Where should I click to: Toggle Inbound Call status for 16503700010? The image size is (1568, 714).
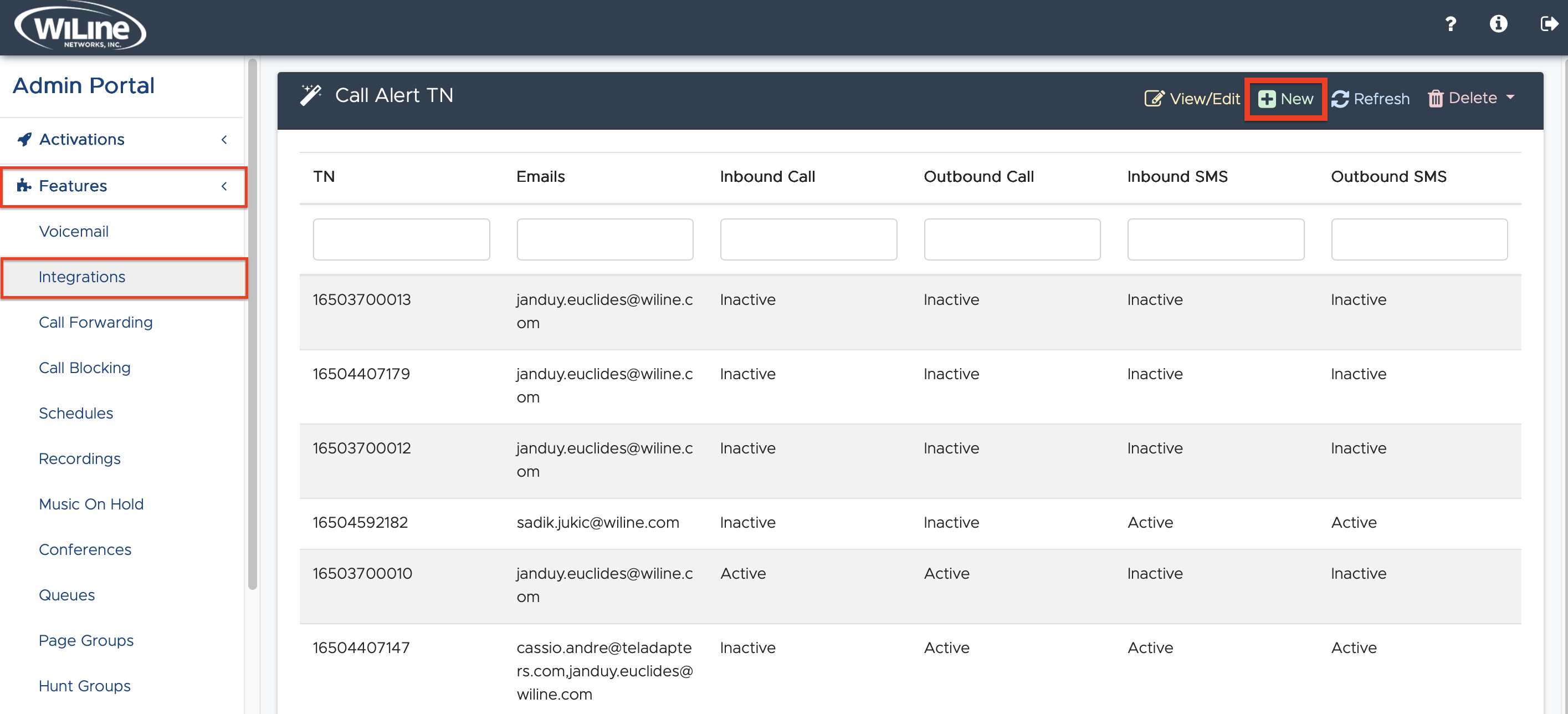[x=743, y=573]
